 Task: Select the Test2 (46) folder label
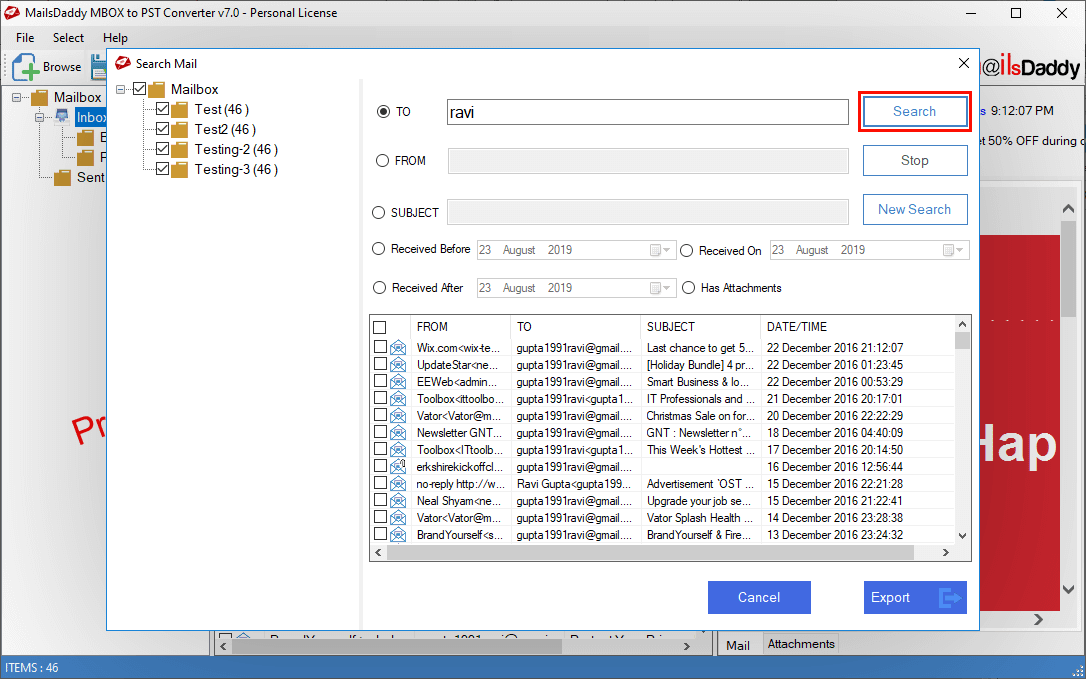point(225,130)
